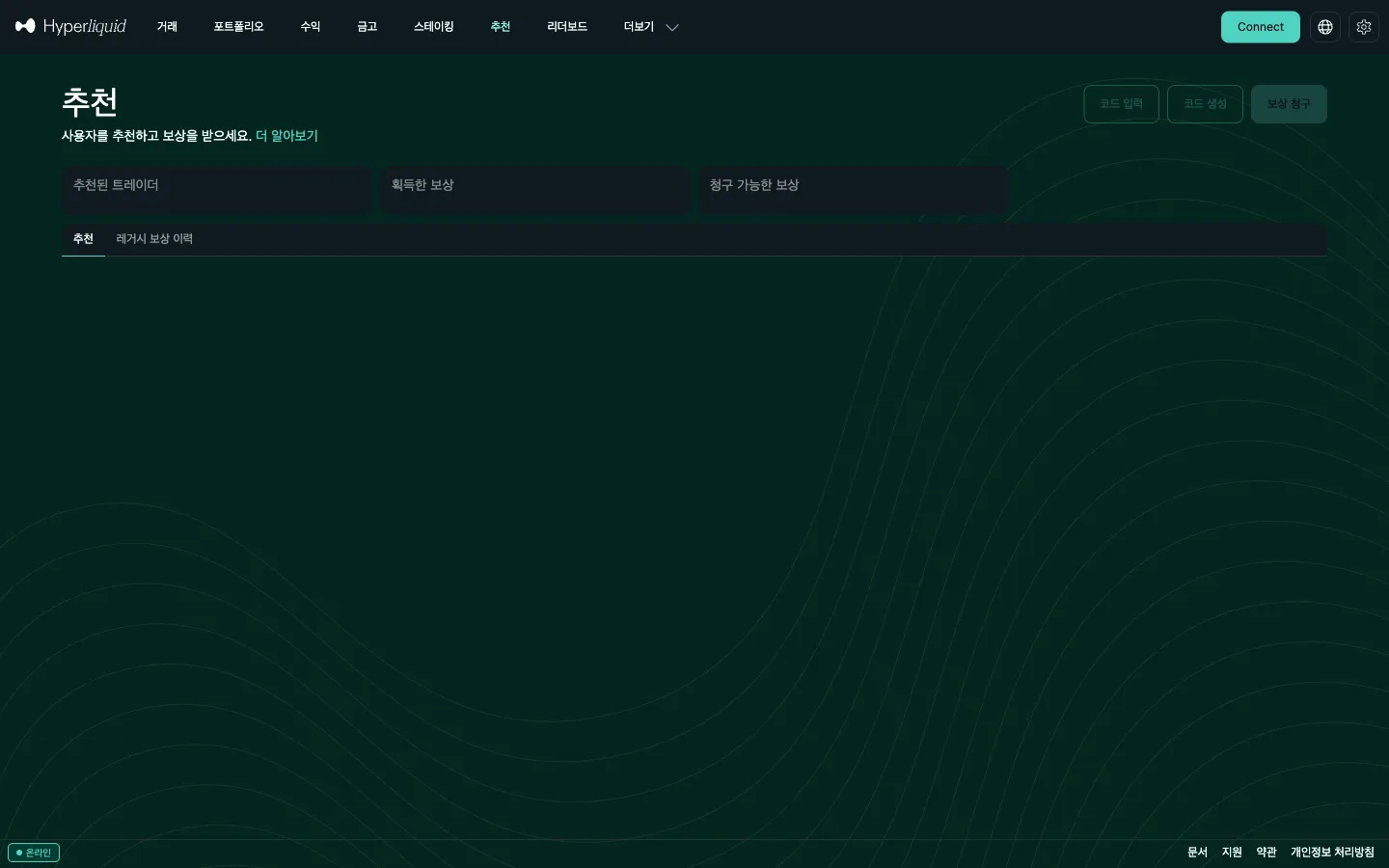Click the 온라인 status indicator
The image size is (1389, 868).
[34, 853]
